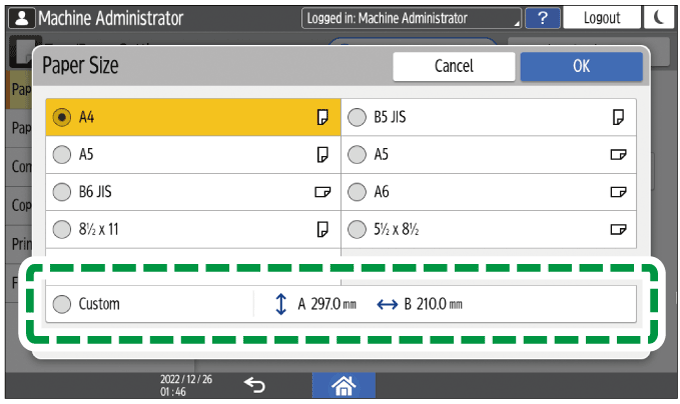Screen dimensions: 680x404
Task: Cancel the Paper Size dialog
Action: (x=453, y=66)
